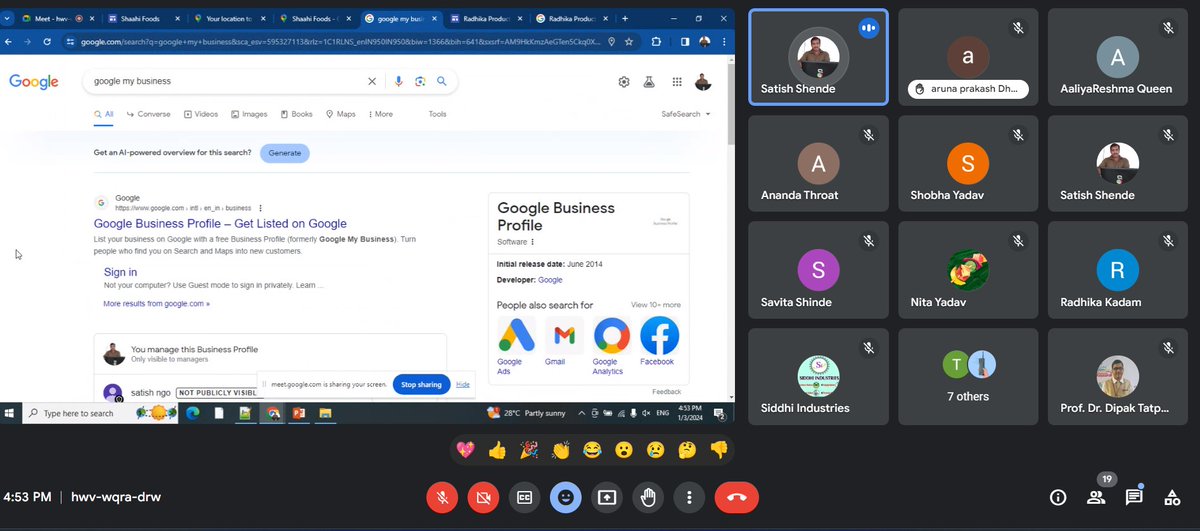Open Search Labs flask icon
The height and width of the screenshot is (531, 1200).
[x=650, y=82]
